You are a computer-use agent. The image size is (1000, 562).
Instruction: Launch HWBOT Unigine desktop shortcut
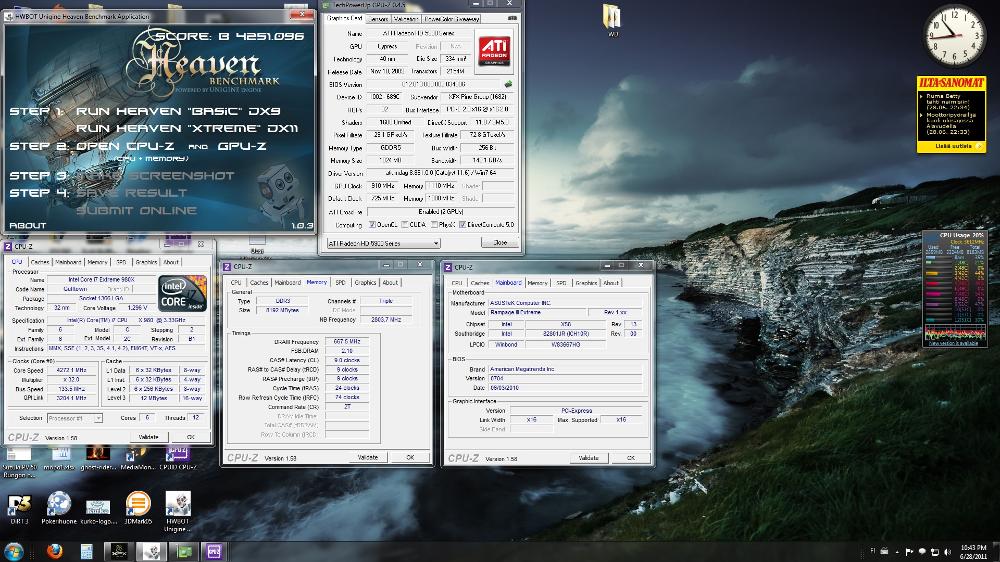(x=178, y=510)
